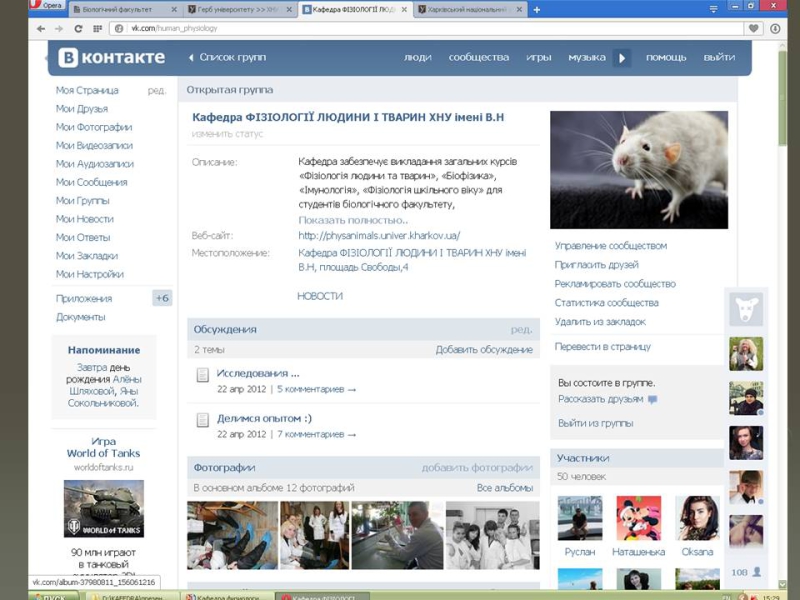Reload the page with the refresh icon

(78, 29)
